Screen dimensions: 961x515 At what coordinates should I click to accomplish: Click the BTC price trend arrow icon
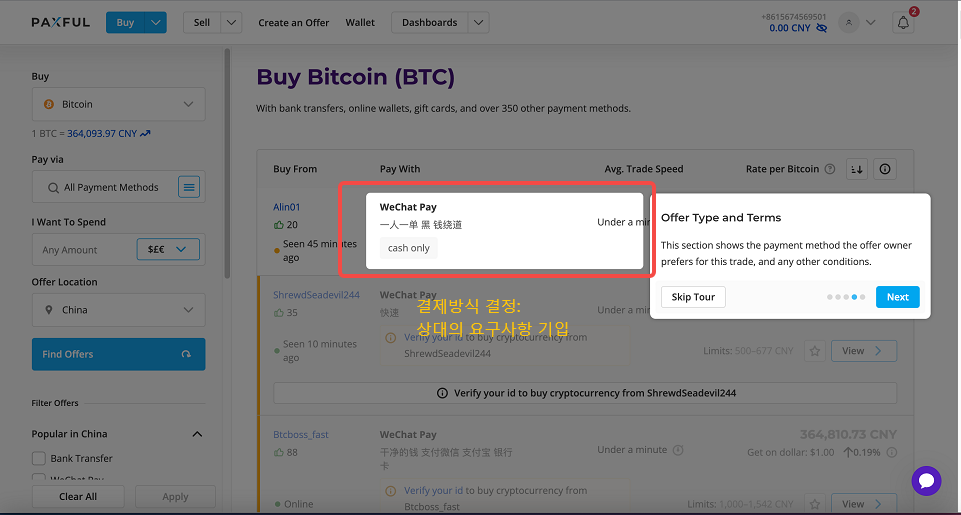pos(145,134)
